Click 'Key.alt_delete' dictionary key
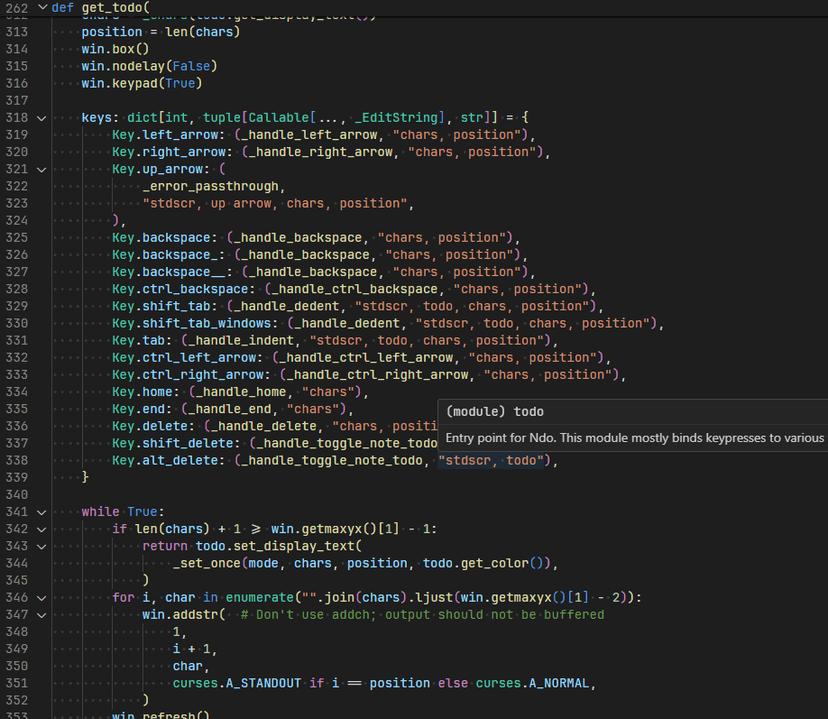Viewport: 828px width, 719px height. click(x=165, y=460)
